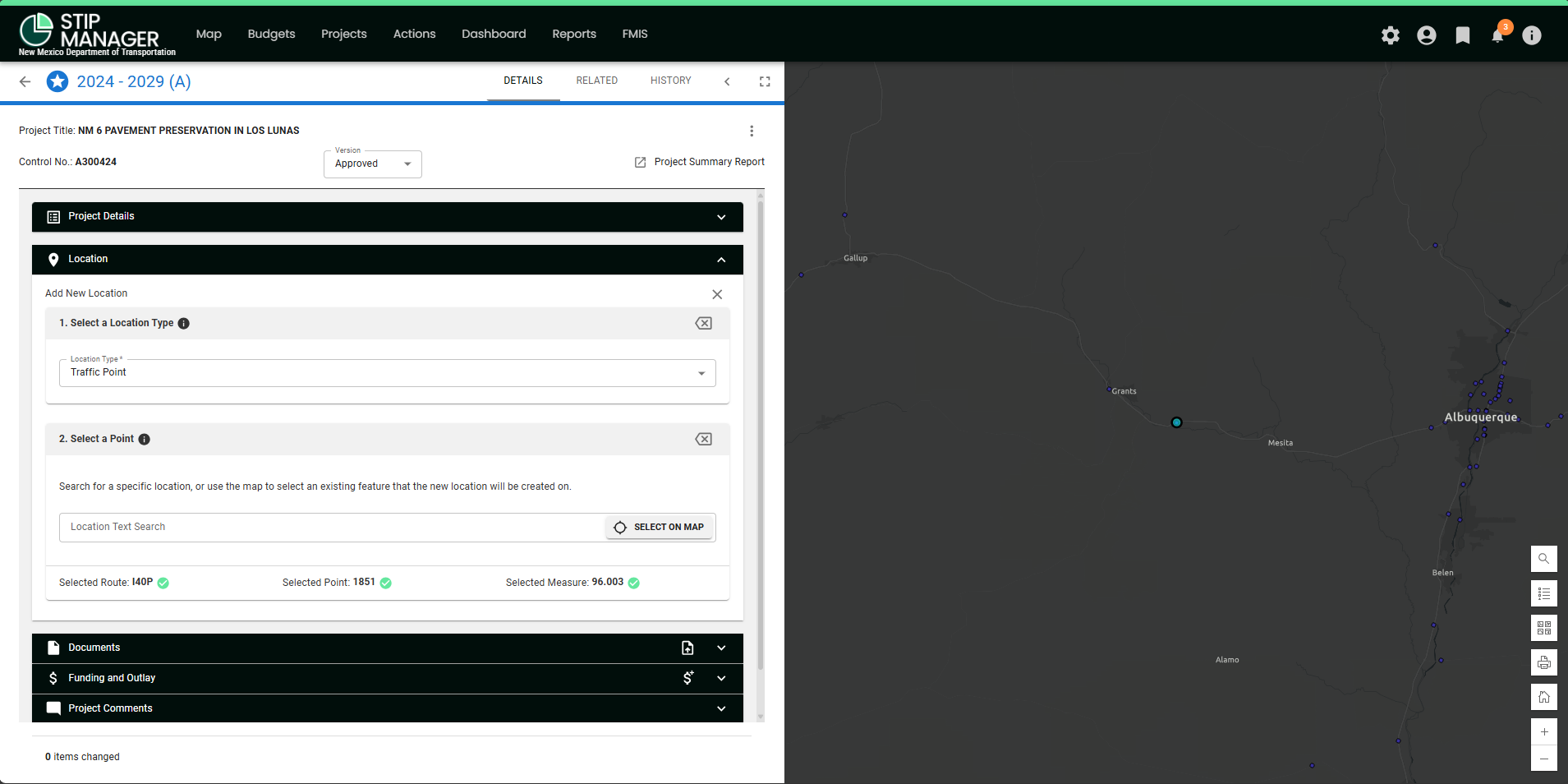The height and width of the screenshot is (784, 1568).
Task: Click the SELECT ON MAP button
Action: point(660,527)
